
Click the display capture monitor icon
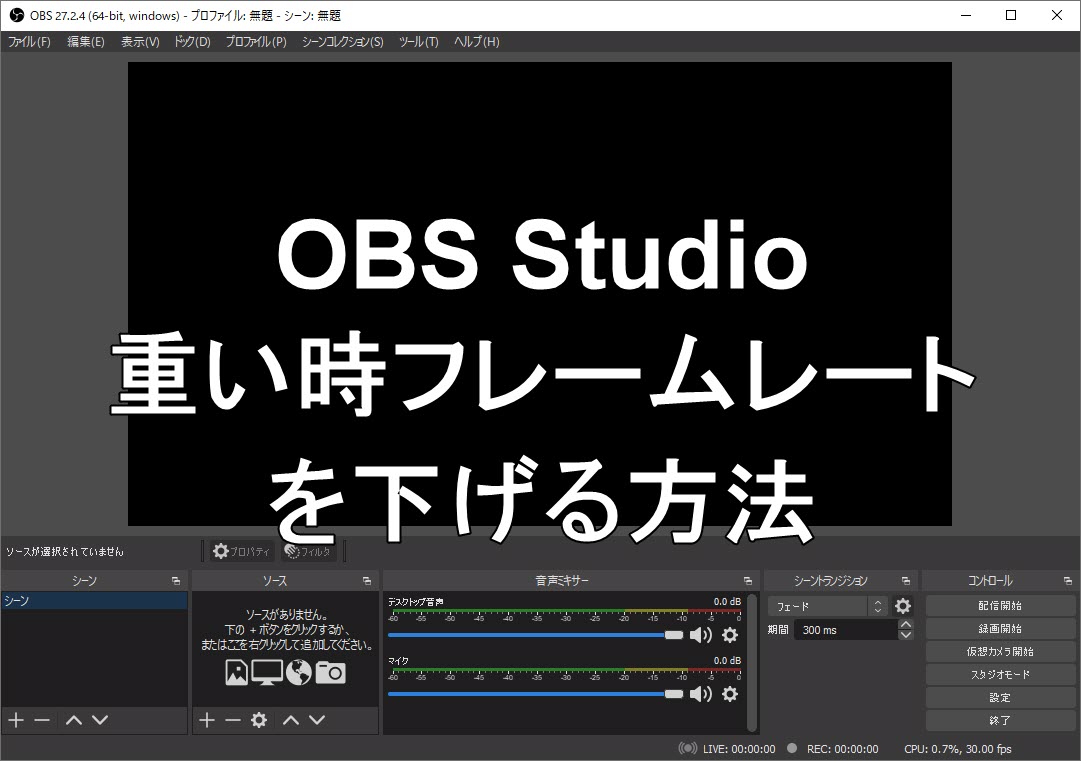[x=267, y=673]
